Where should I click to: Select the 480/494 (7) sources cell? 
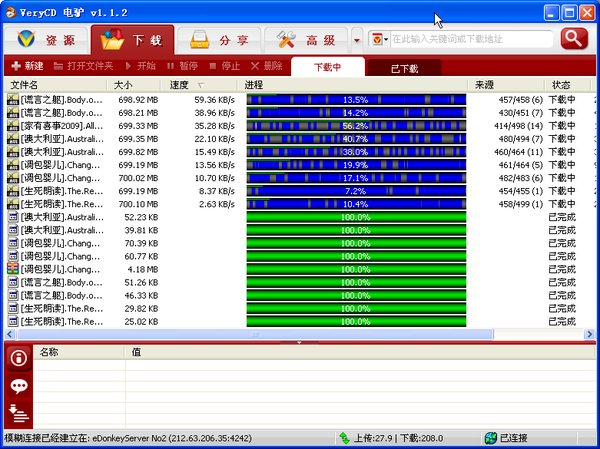(x=520, y=139)
